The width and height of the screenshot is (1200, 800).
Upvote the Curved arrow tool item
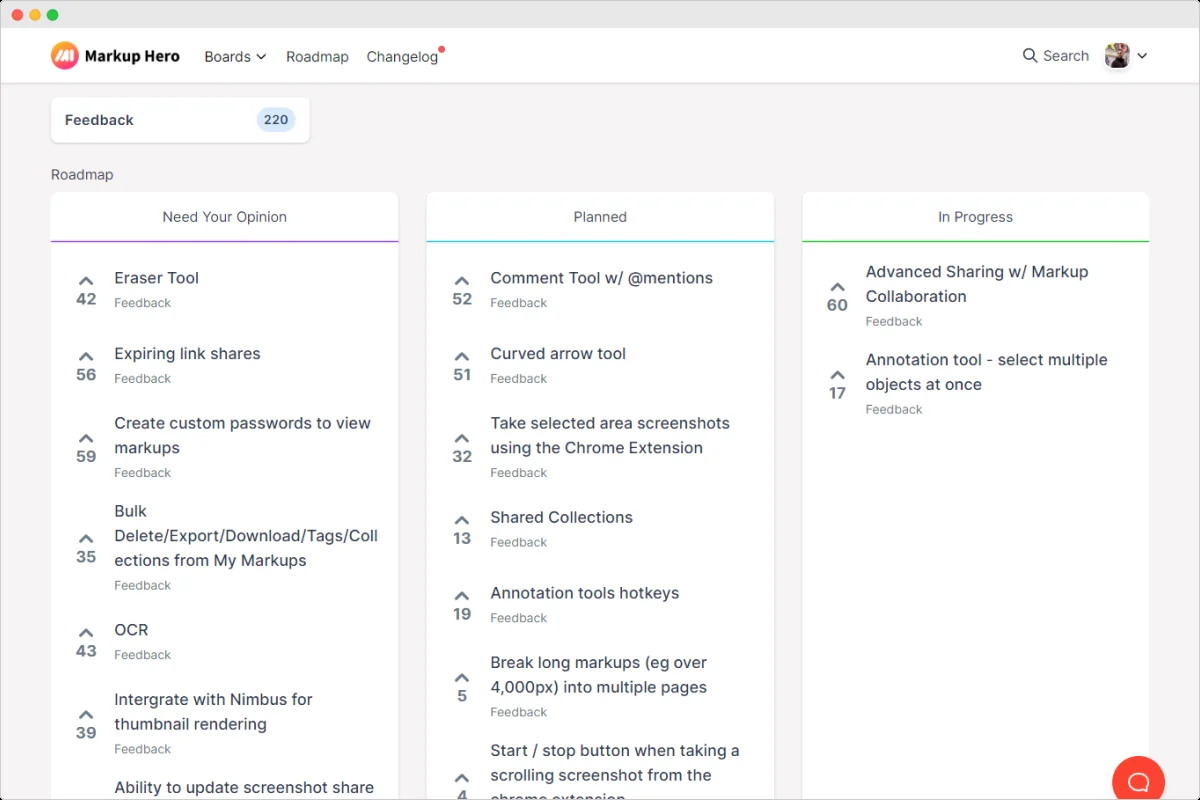click(462, 366)
